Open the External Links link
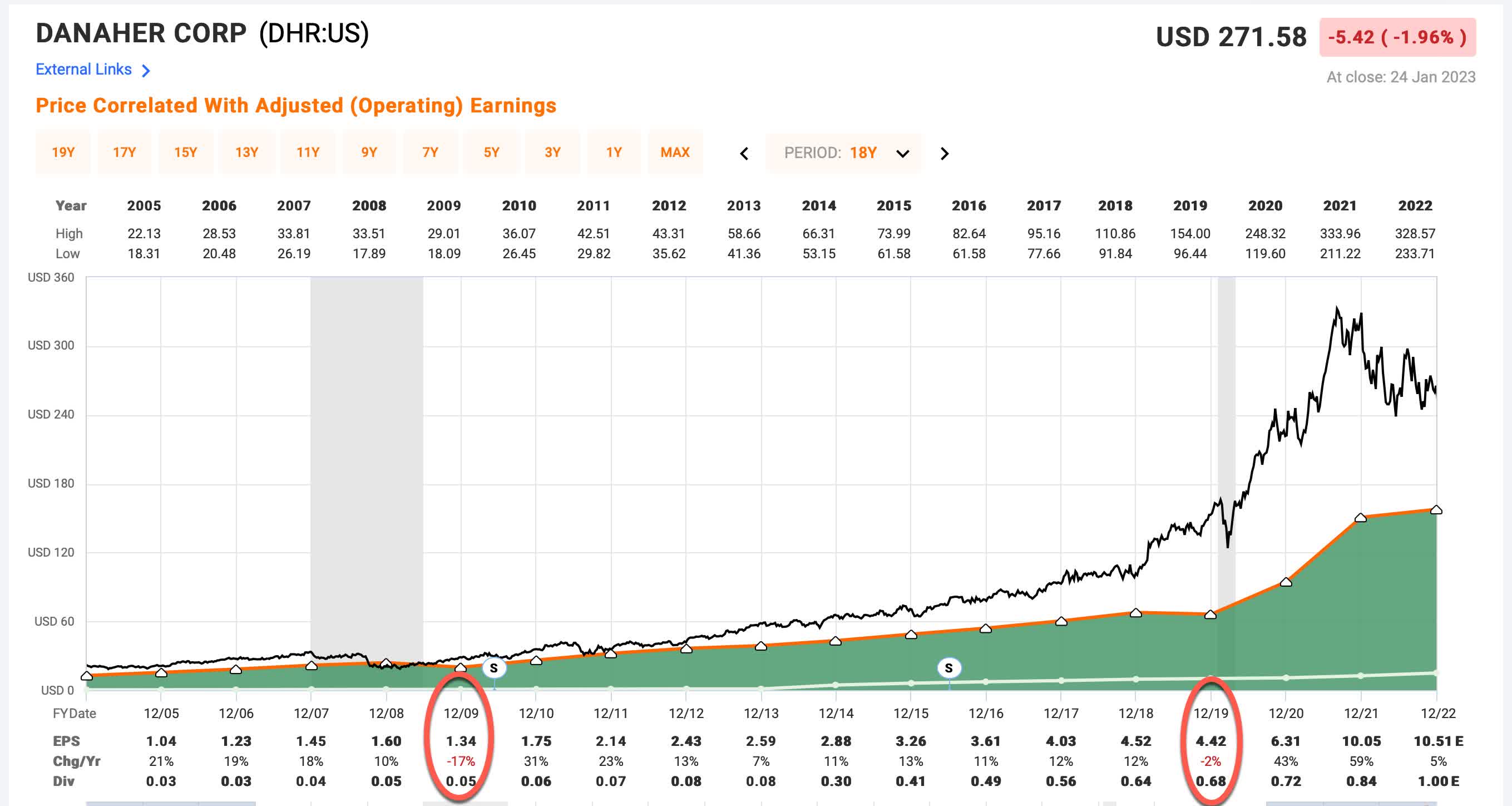1512x806 pixels. tap(83, 70)
